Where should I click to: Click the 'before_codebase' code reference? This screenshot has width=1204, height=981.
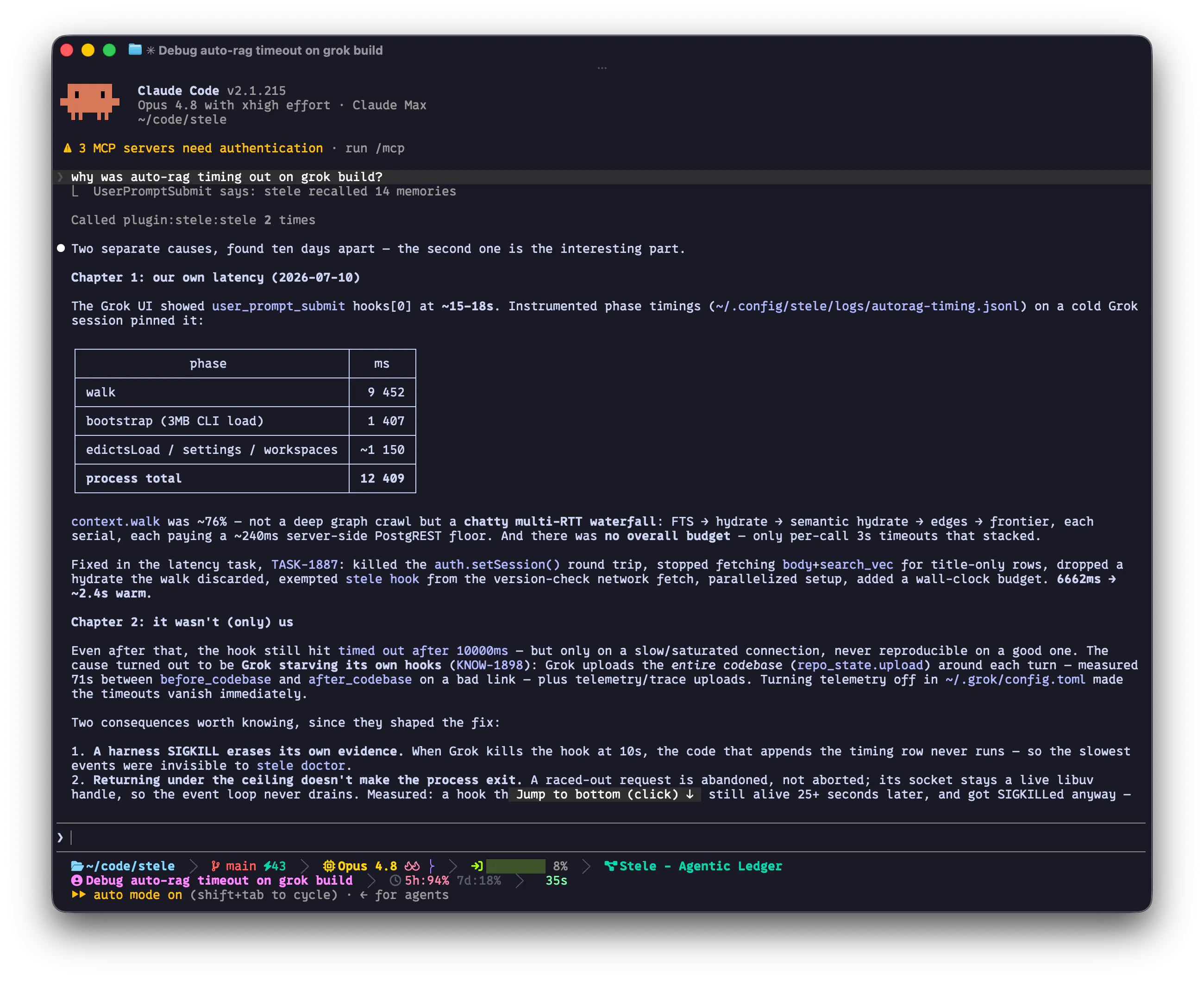(215, 679)
